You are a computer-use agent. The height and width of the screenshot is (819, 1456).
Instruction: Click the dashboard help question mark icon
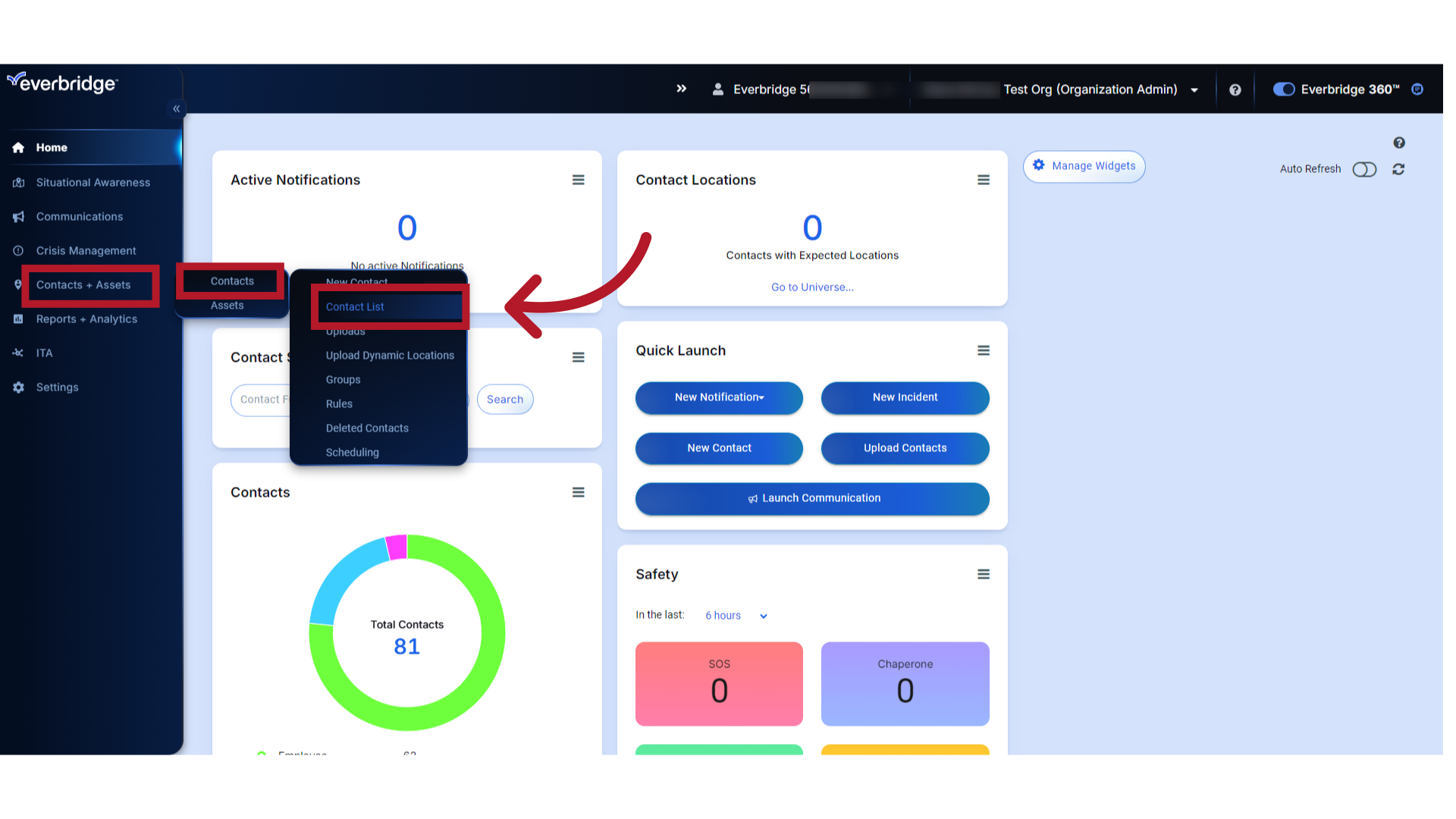click(1399, 143)
